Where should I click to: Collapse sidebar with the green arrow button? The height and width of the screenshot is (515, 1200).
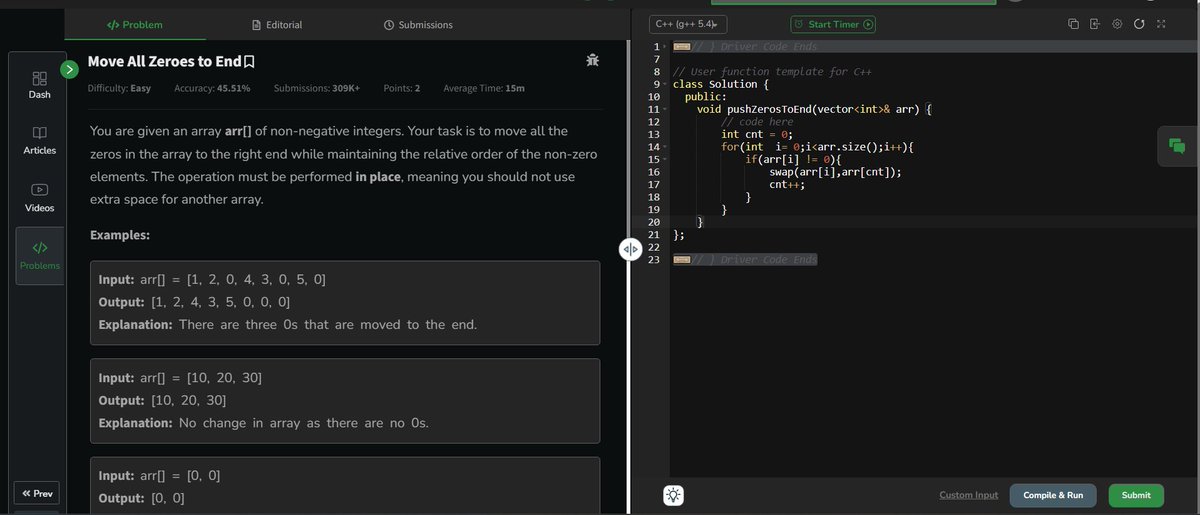[x=69, y=70]
